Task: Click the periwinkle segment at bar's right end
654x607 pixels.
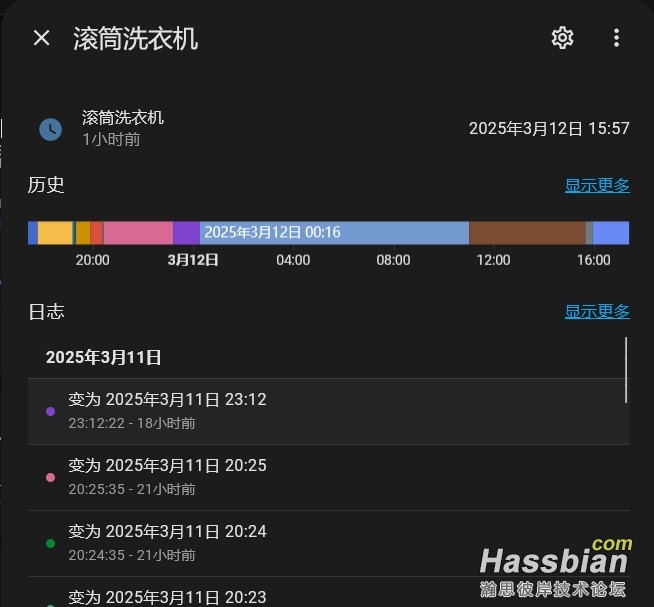Action: [x=611, y=233]
